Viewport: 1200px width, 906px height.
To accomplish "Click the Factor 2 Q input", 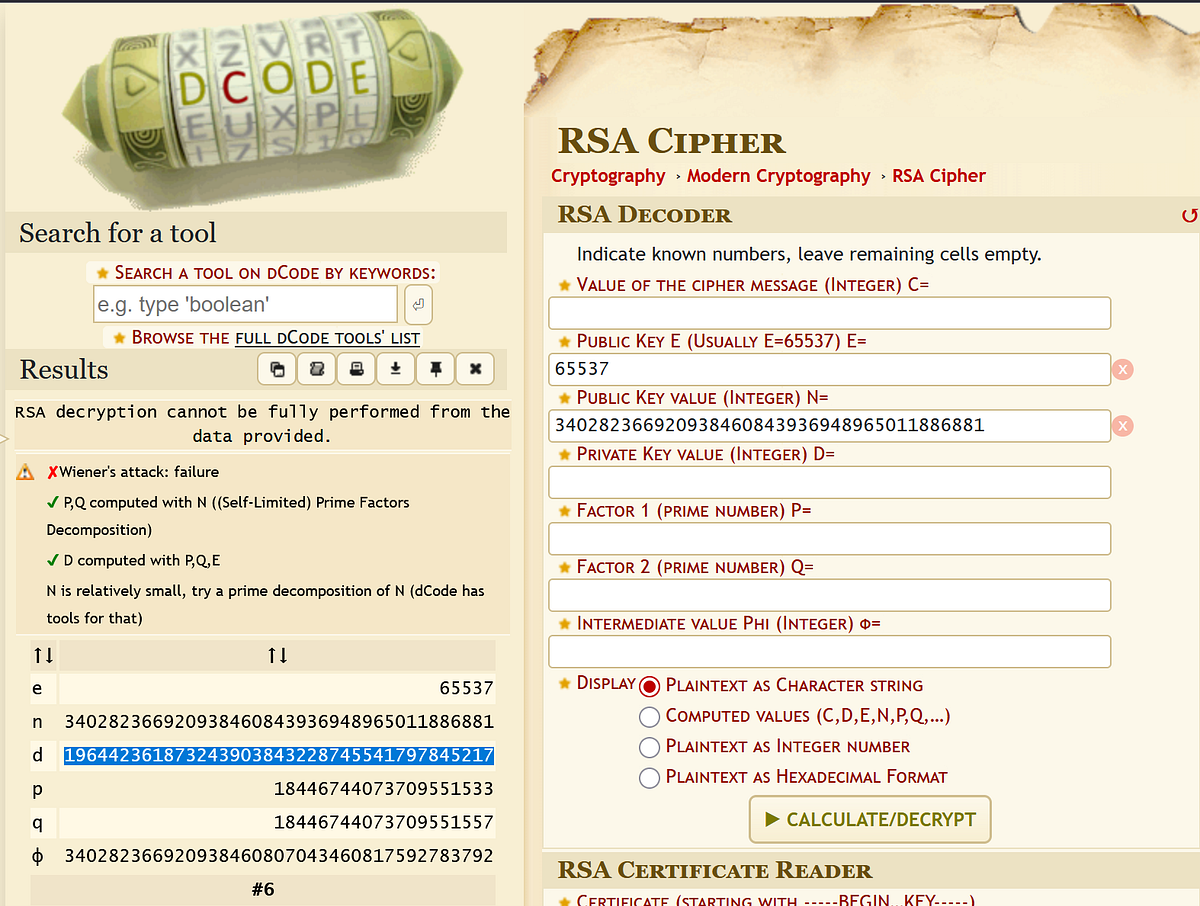I will click(x=830, y=595).
